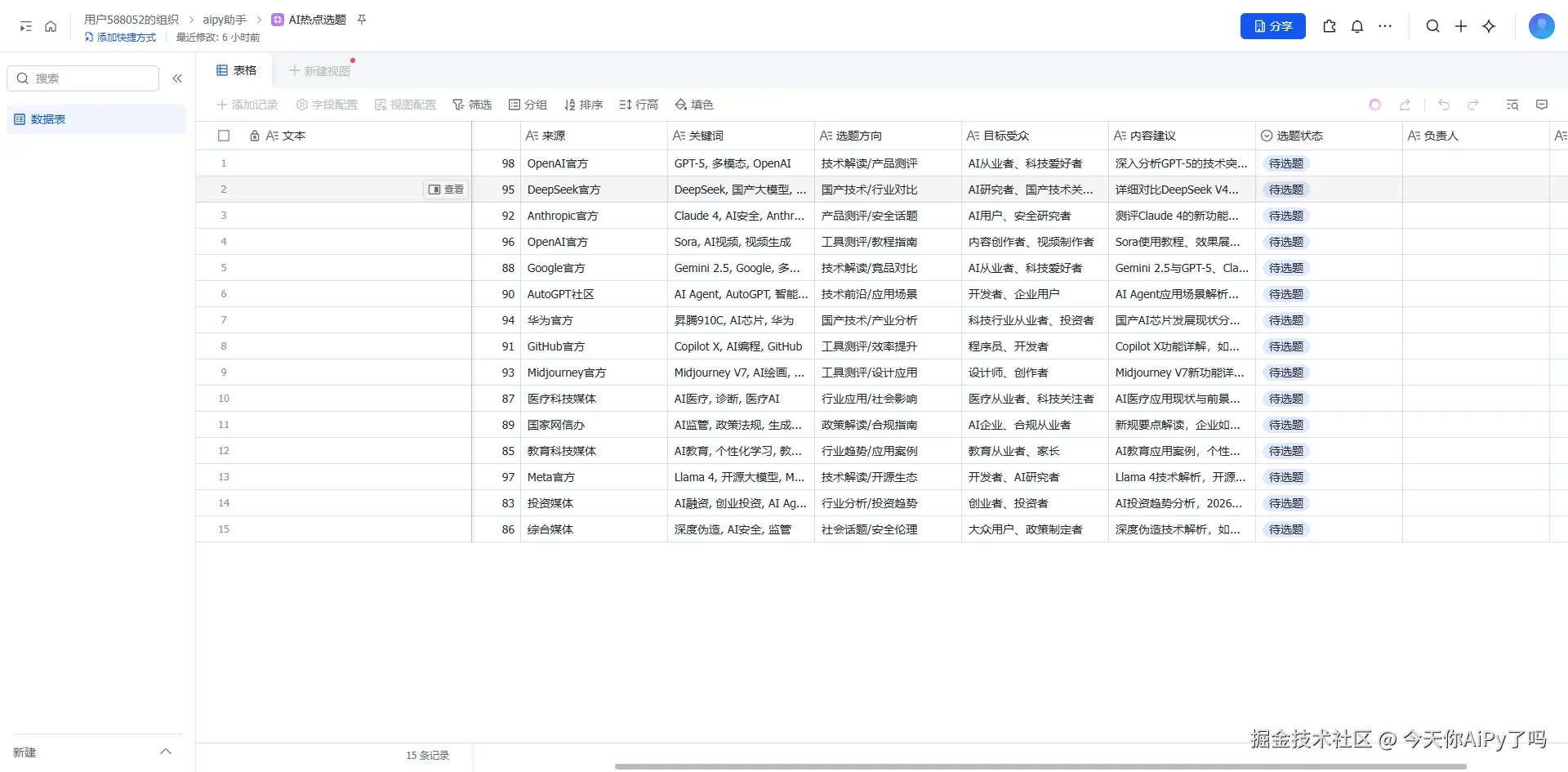Create a new view with 新建视图

coord(319,71)
